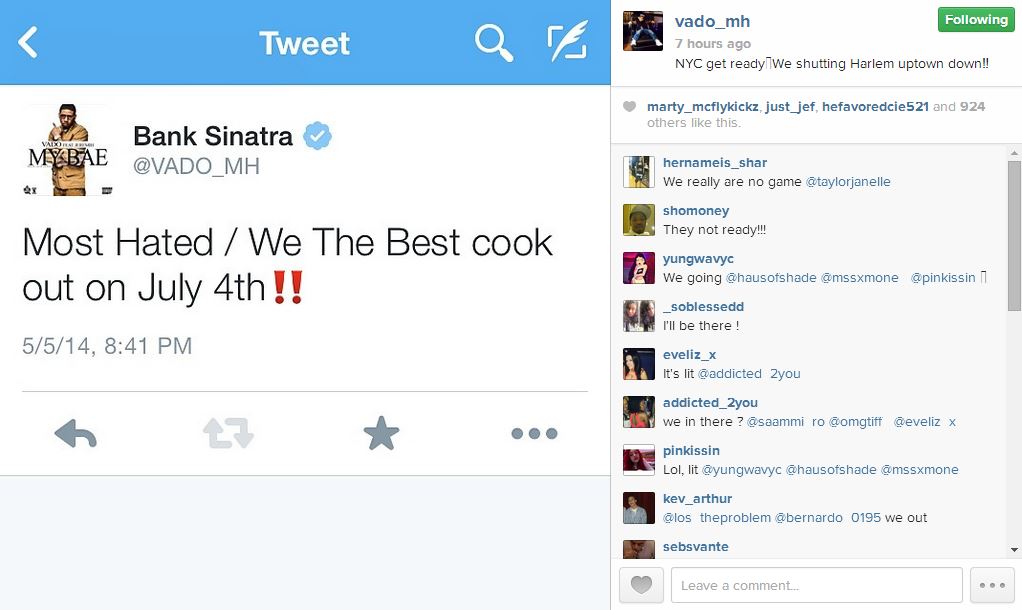The image size is (1022, 610).
Task: Retweet the Most Hated cookout tweet
Action: 228,433
